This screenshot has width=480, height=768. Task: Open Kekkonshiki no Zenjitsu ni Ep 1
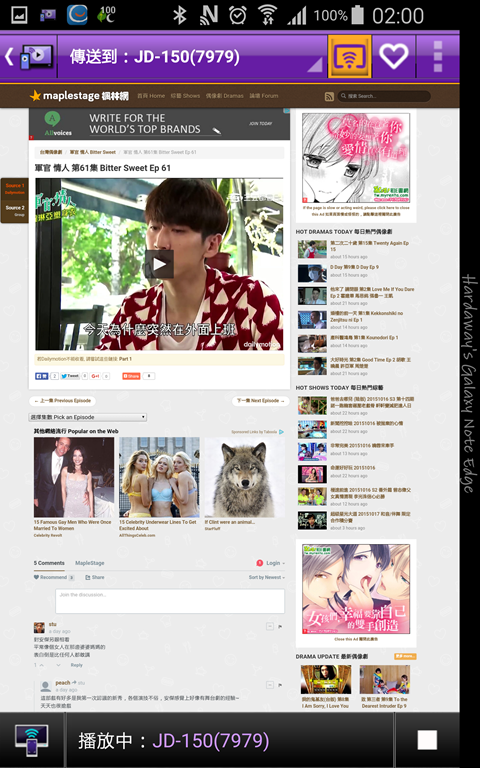(366, 316)
